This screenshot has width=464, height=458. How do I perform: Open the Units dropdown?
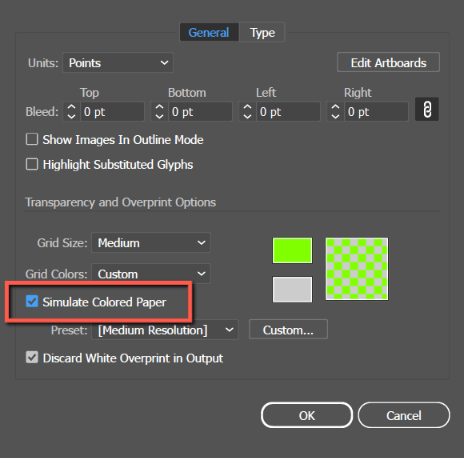coord(118,63)
